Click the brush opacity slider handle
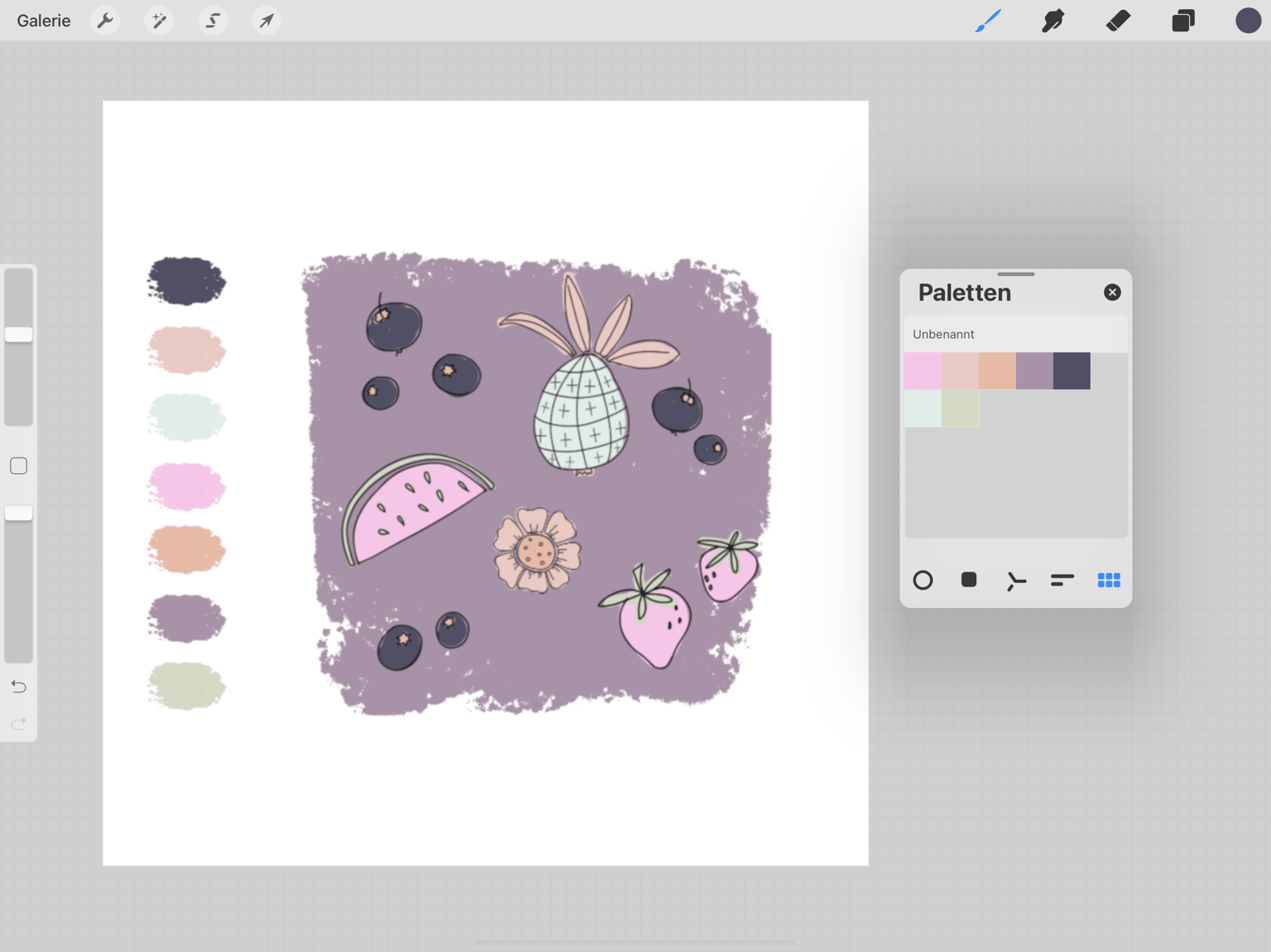Screen dimensions: 1271x952 18,513
